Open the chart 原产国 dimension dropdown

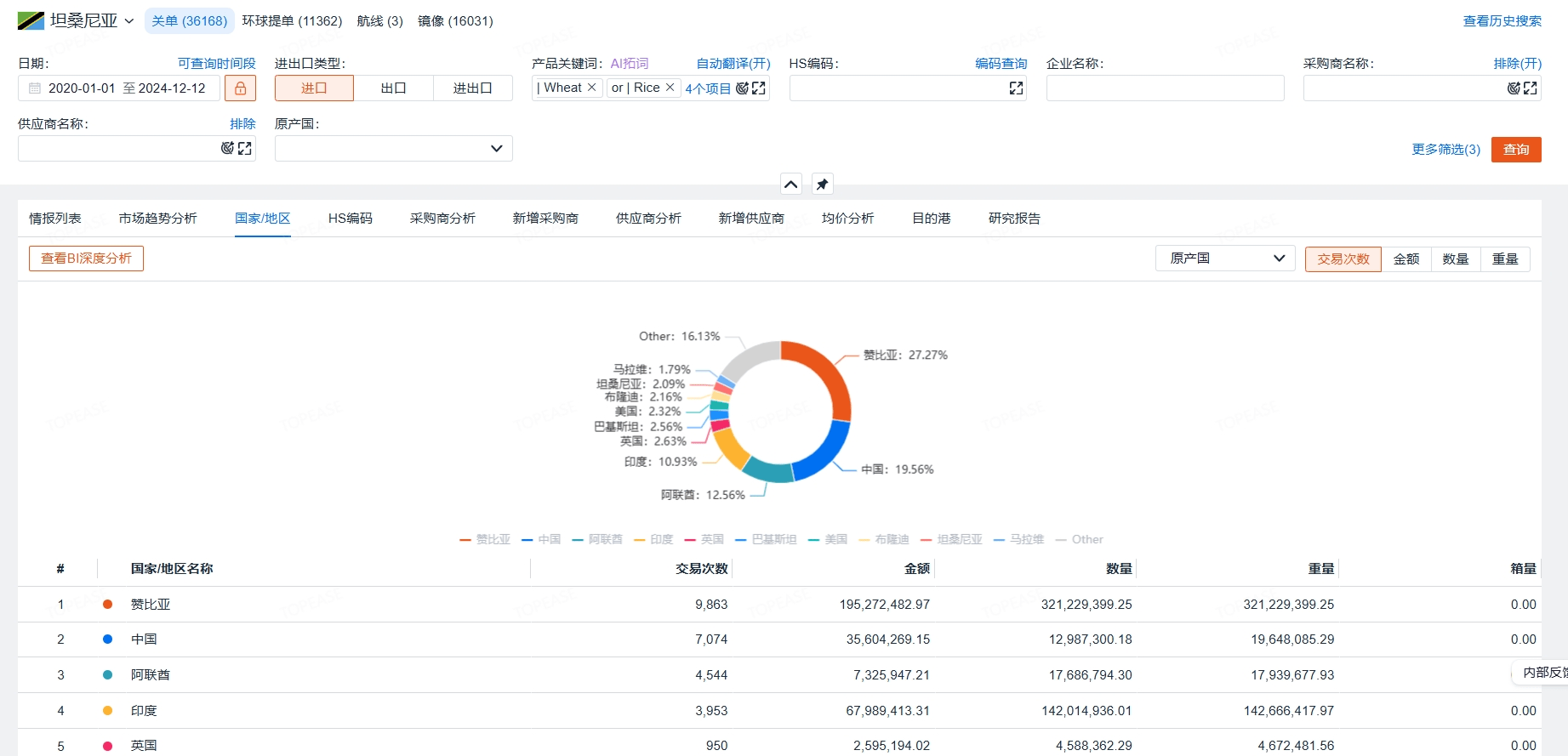(1224, 259)
